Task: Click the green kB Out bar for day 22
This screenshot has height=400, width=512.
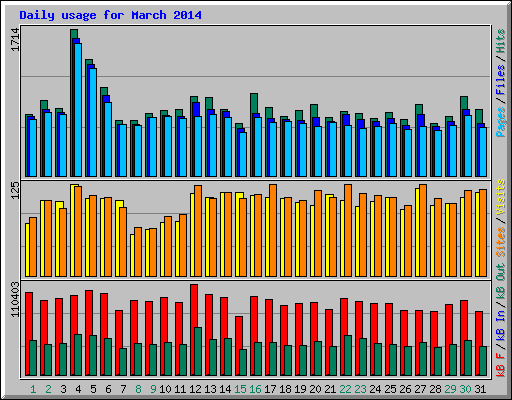Action: tap(348, 356)
